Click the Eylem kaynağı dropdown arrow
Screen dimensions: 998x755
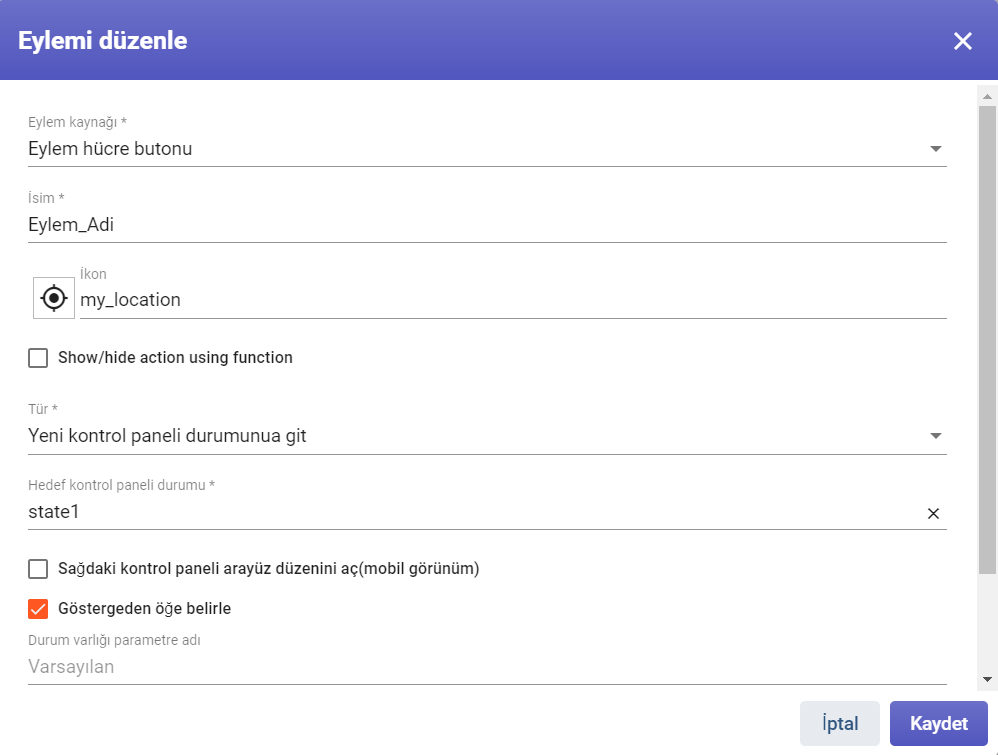pos(935,149)
